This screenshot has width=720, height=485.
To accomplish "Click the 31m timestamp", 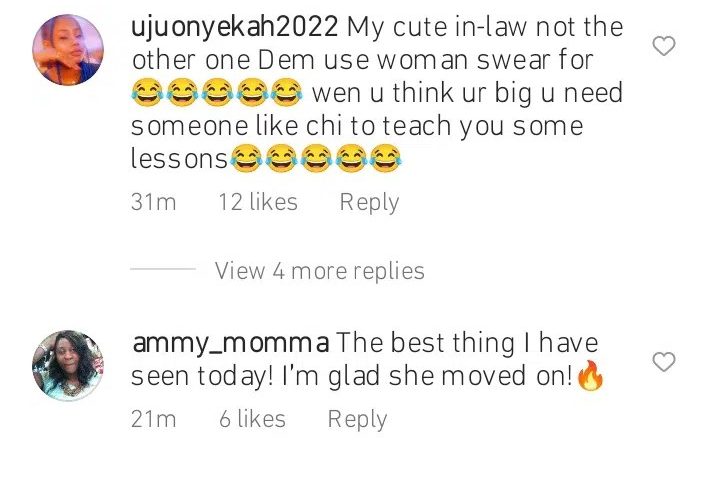I will 153,202.
